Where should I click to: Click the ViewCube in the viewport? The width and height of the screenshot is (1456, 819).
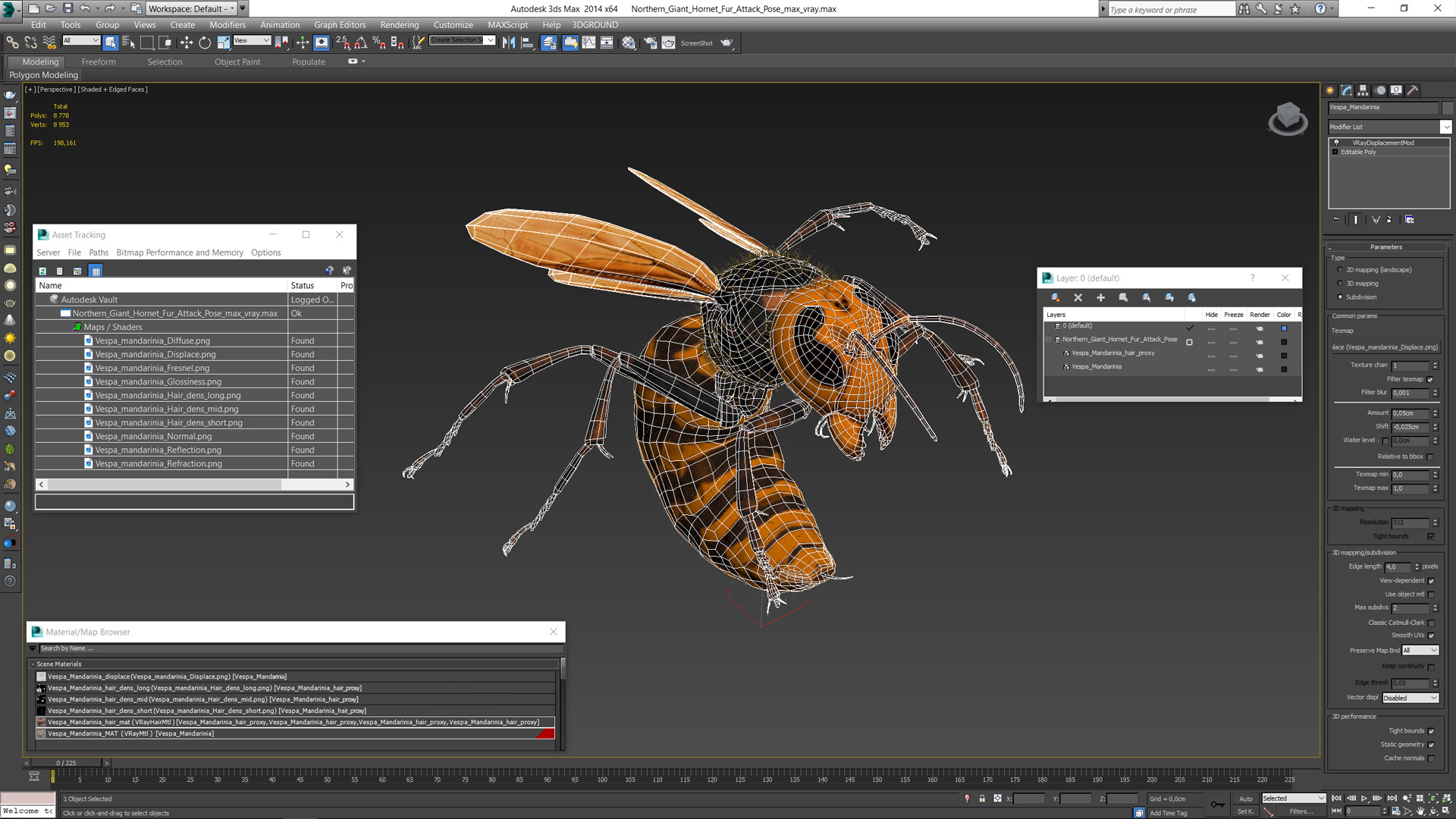(x=1288, y=118)
